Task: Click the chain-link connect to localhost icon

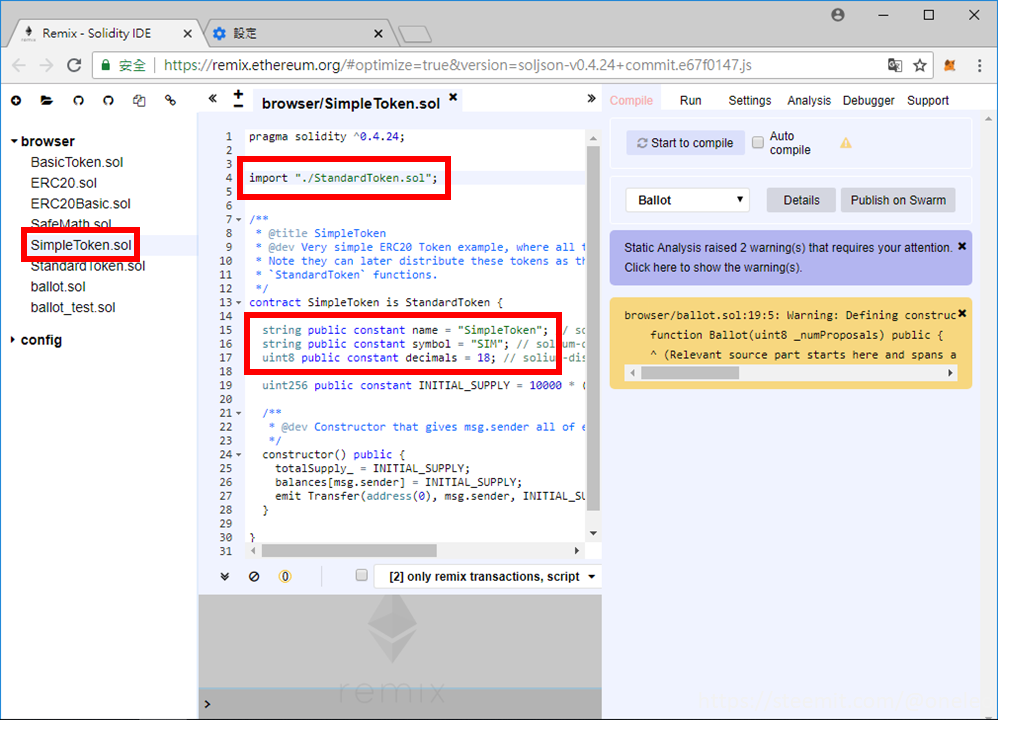Action: click(x=170, y=100)
